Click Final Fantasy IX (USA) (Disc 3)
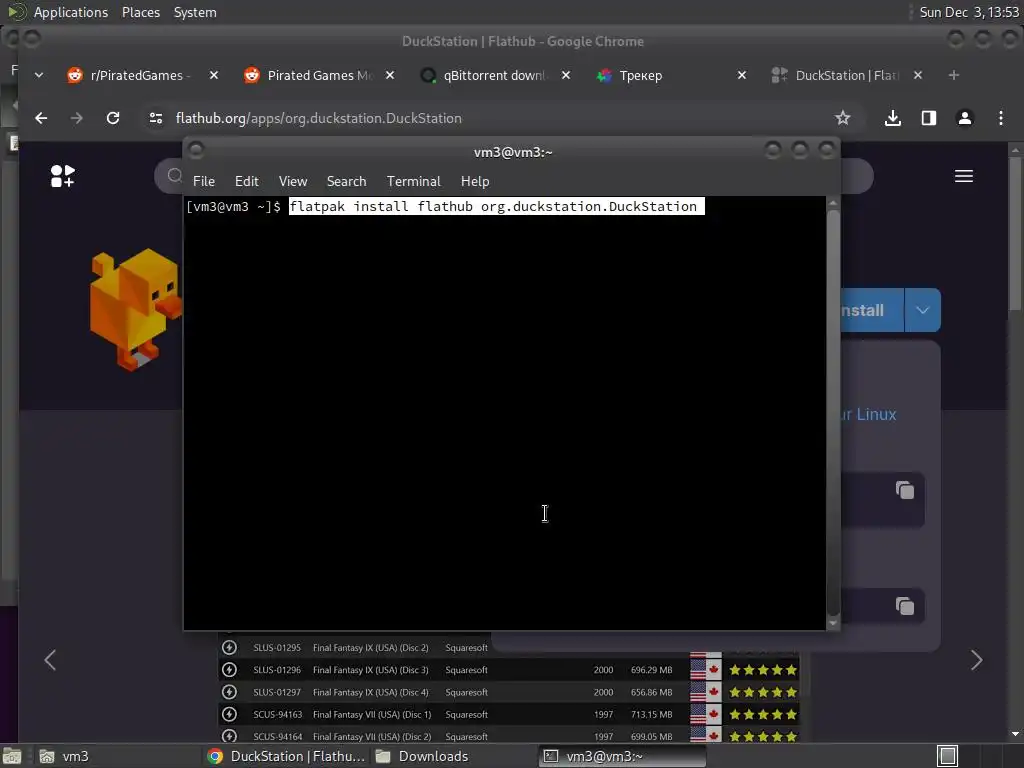1024x768 pixels. coord(371,670)
